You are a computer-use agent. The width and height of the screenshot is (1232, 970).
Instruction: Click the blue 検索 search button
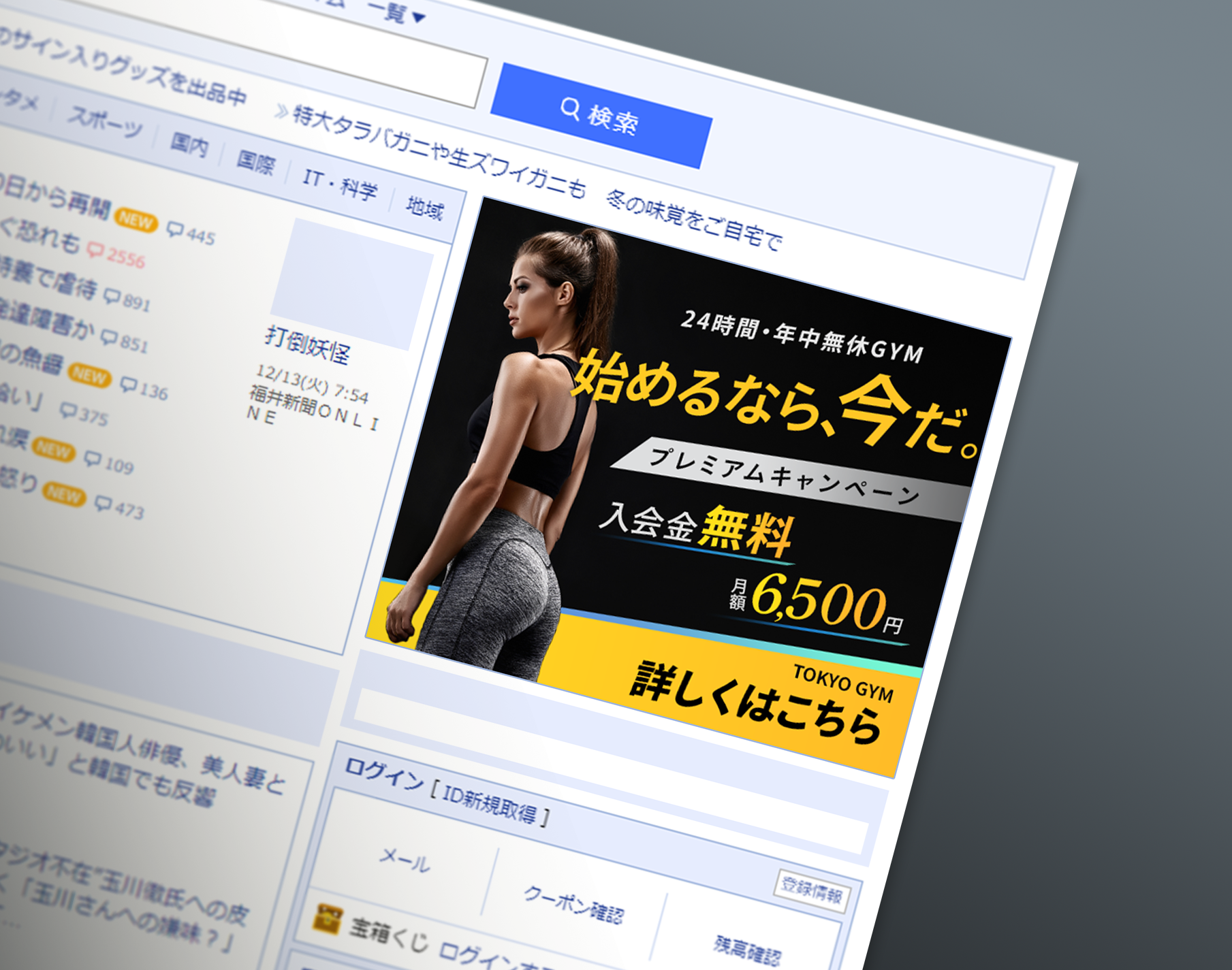[x=601, y=116]
